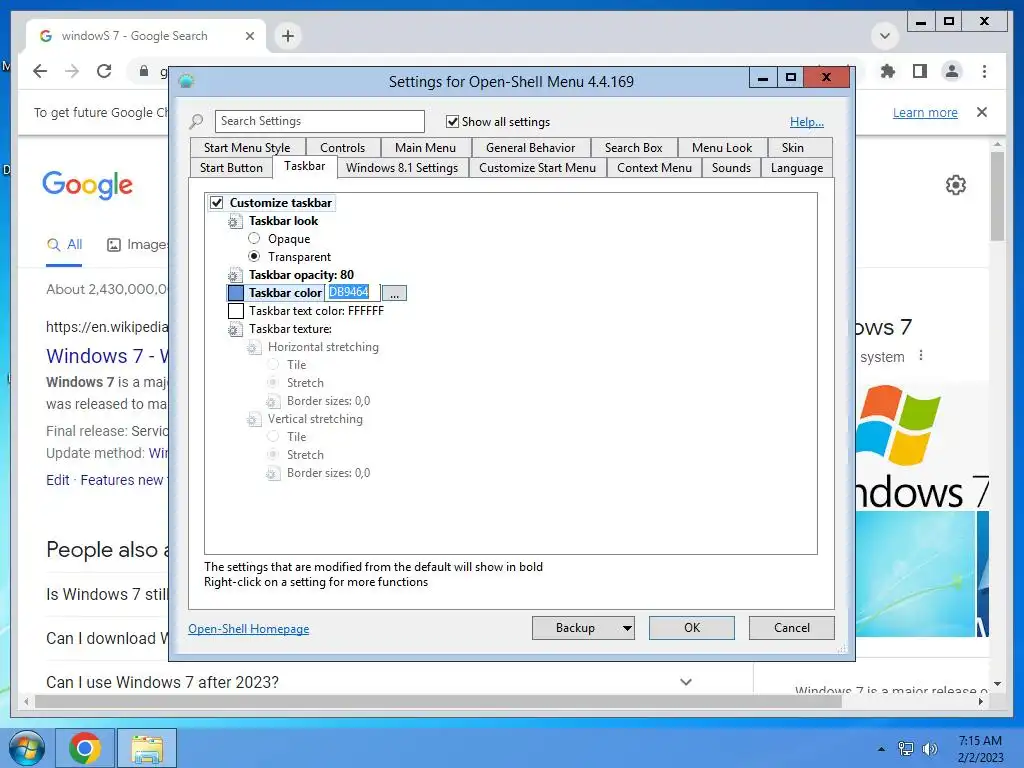
Task: Open the Menu Look tab
Action: pyautogui.click(x=722, y=148)
